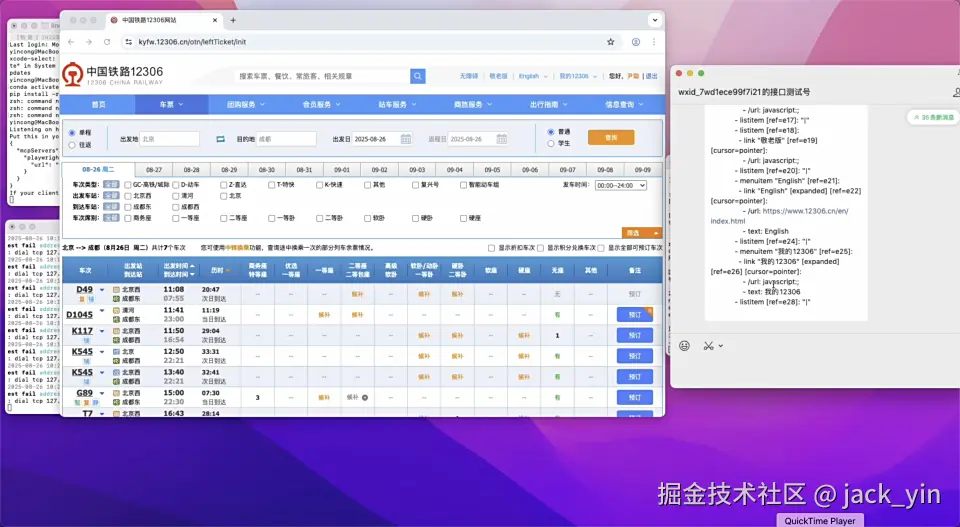Book train D1045 with 预订
The width and height of the screenshot is (960, 527).
[635, 315]
